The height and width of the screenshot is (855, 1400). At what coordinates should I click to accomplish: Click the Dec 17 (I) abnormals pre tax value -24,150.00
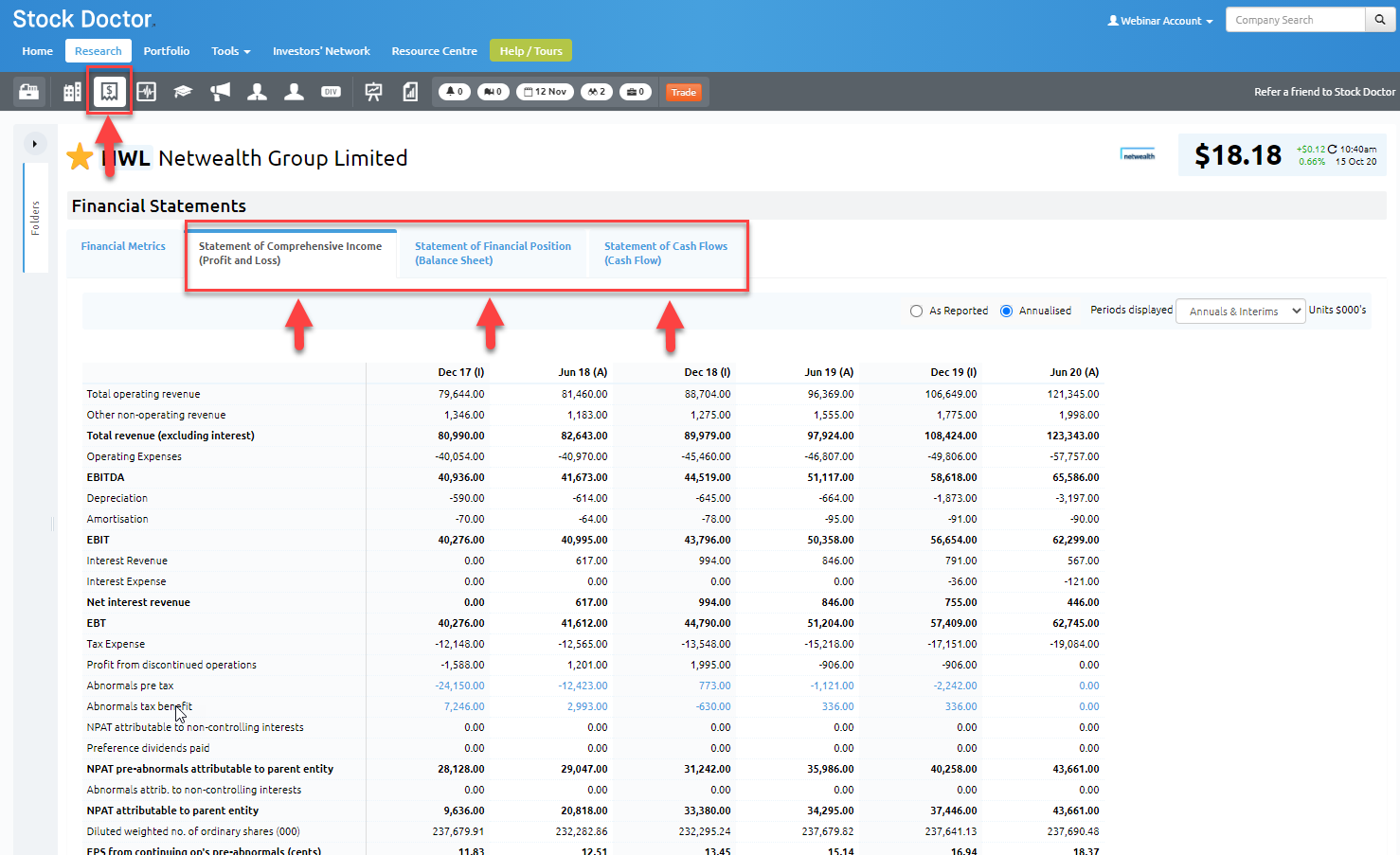point(459,686)
